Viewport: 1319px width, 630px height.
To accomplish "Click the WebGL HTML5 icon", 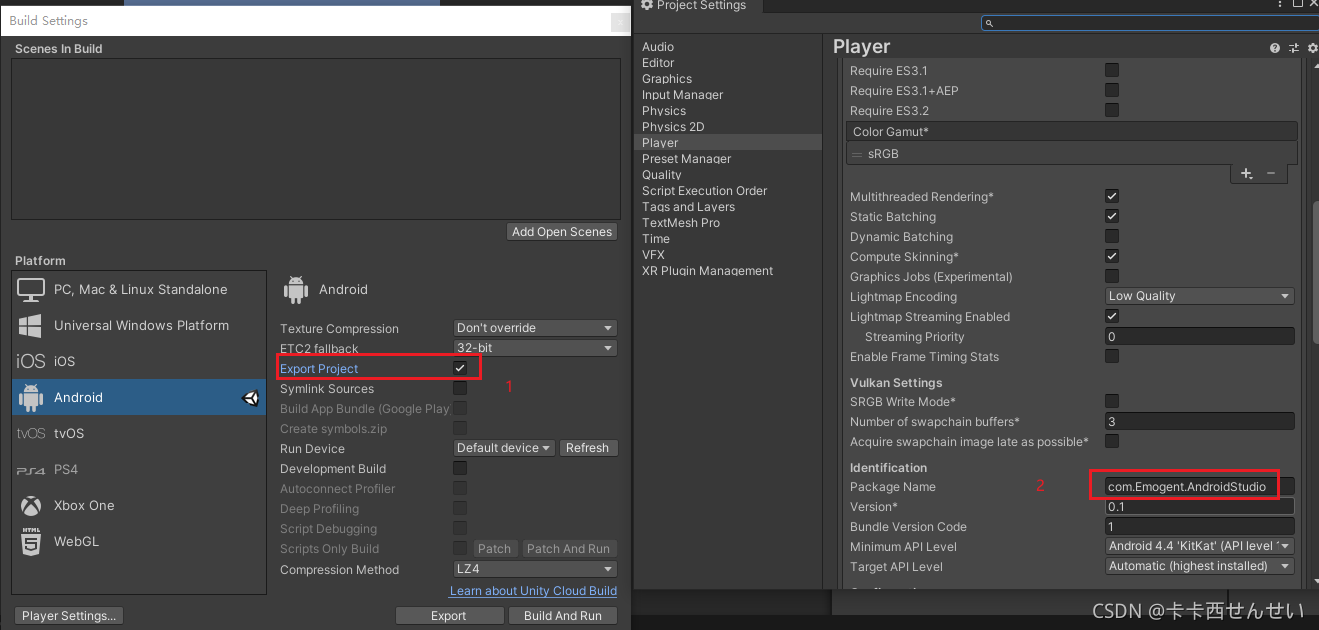I will tap(31, 541).
